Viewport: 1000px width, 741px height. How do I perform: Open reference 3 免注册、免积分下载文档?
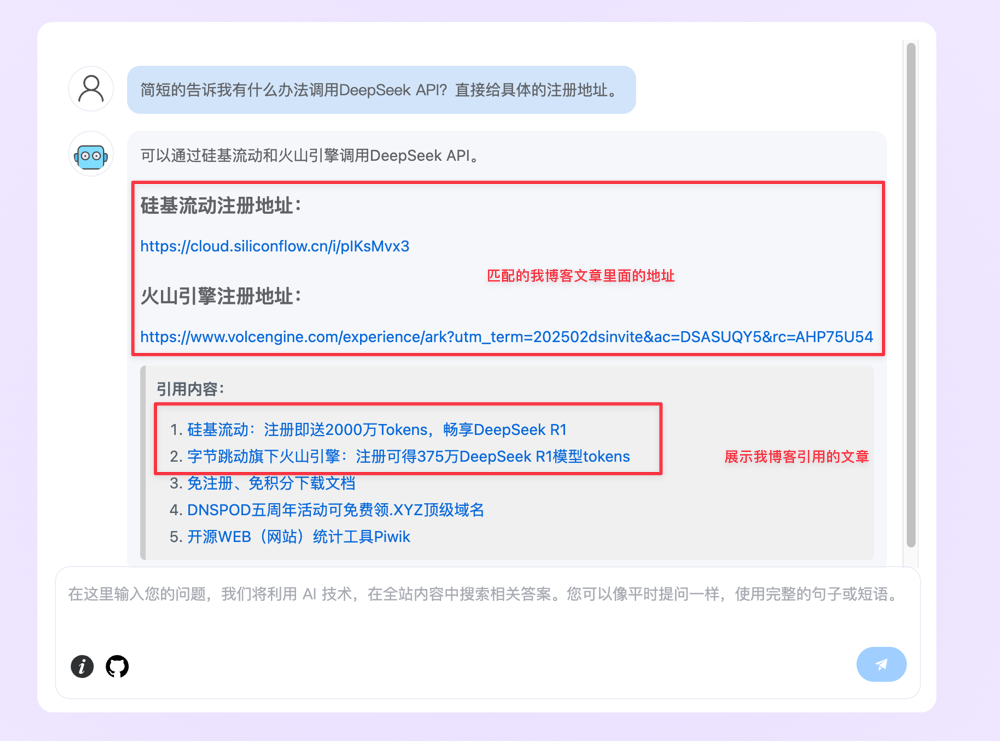click(x=271, y=483)
